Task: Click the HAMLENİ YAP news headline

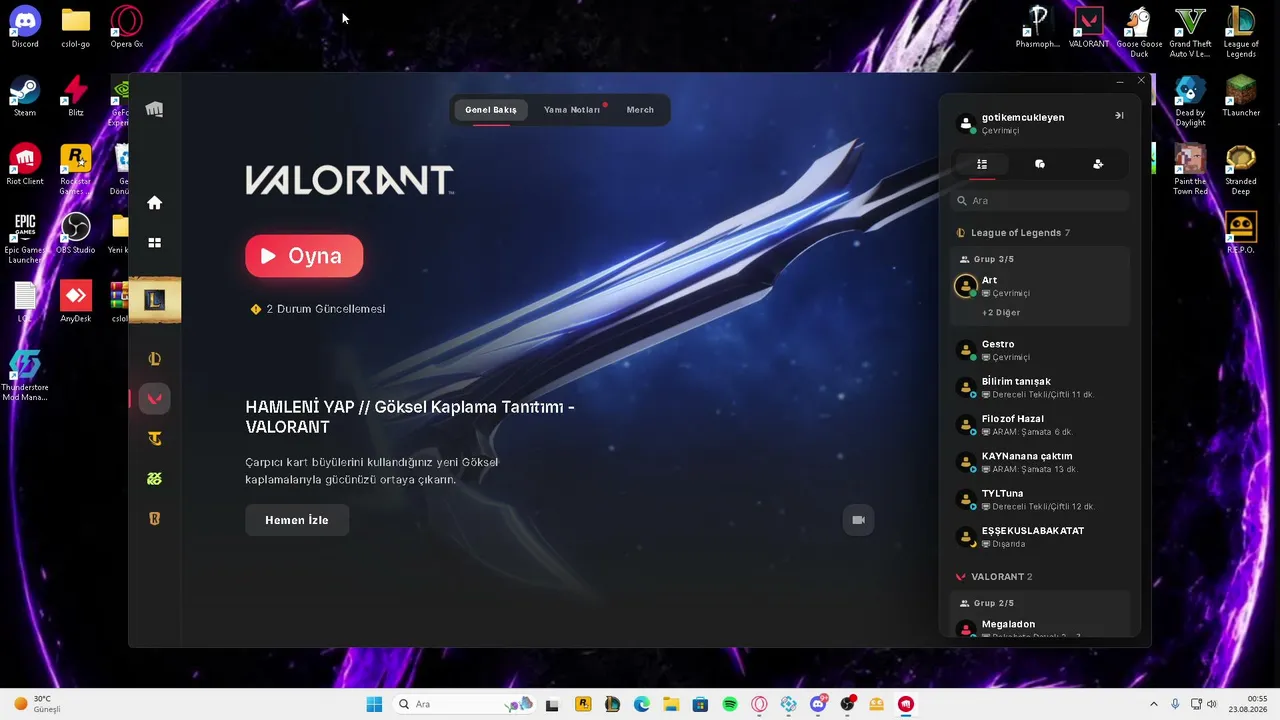Action: [410, 417]
